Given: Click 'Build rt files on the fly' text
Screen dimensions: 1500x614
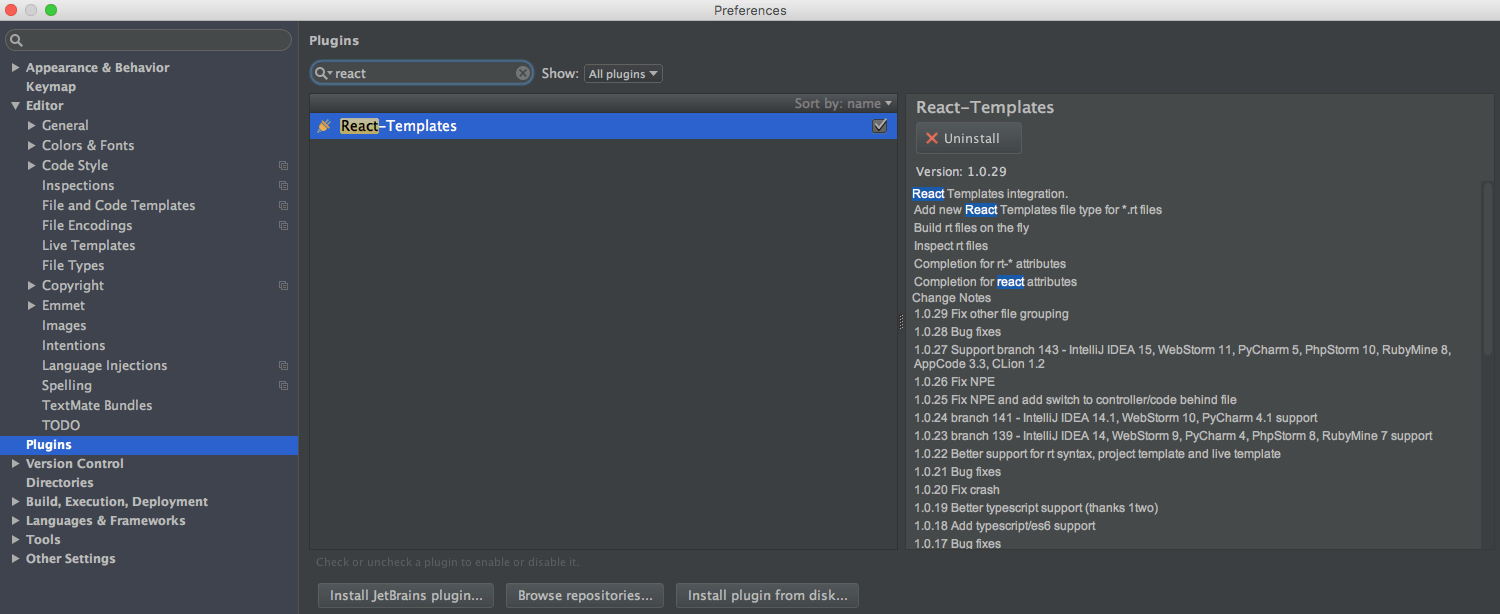Looking at the screenshot, I should point(971,228).
